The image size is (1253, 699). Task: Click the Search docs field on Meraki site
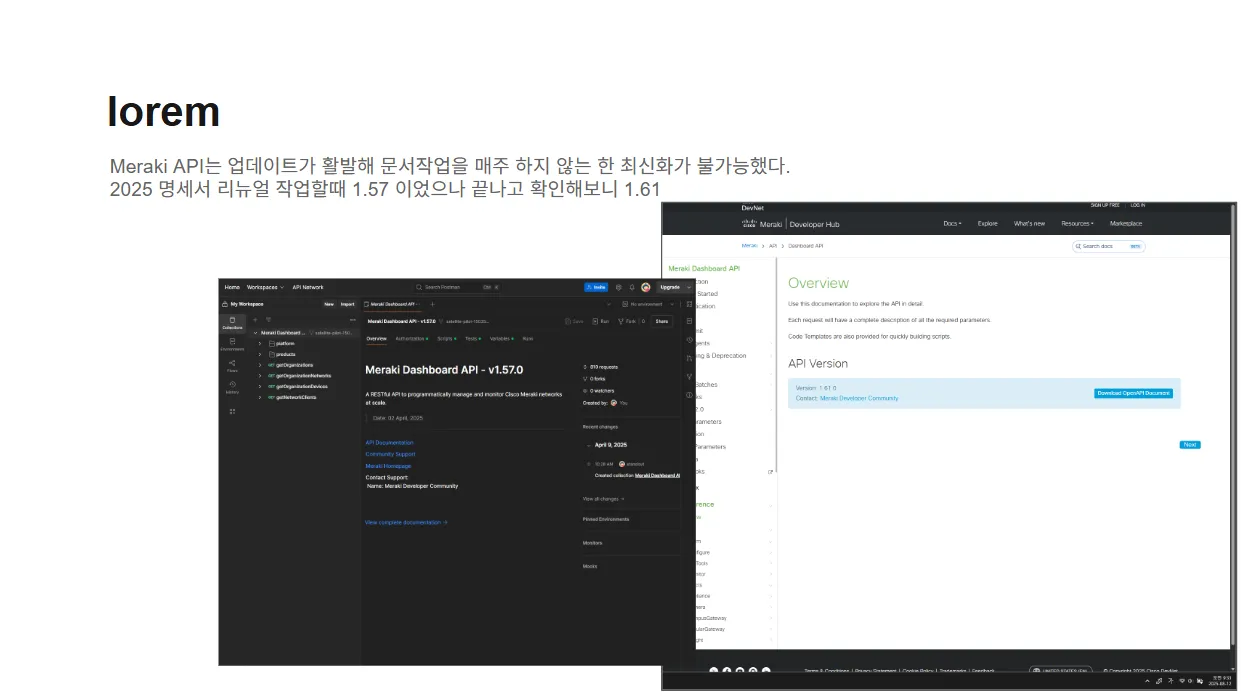click(x=1108, y=246)
